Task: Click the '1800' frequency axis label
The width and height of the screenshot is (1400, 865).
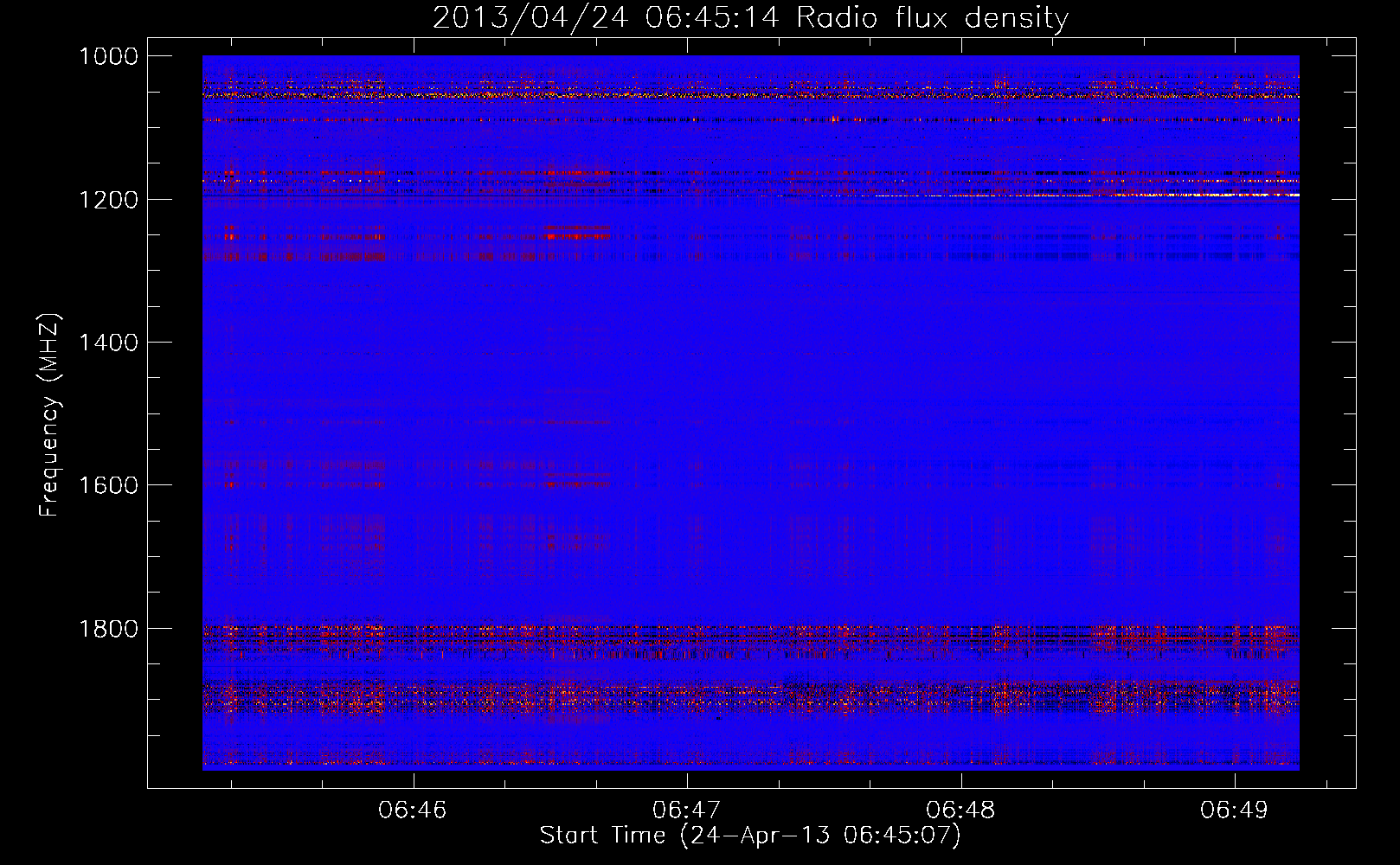Action: (108, 629)
